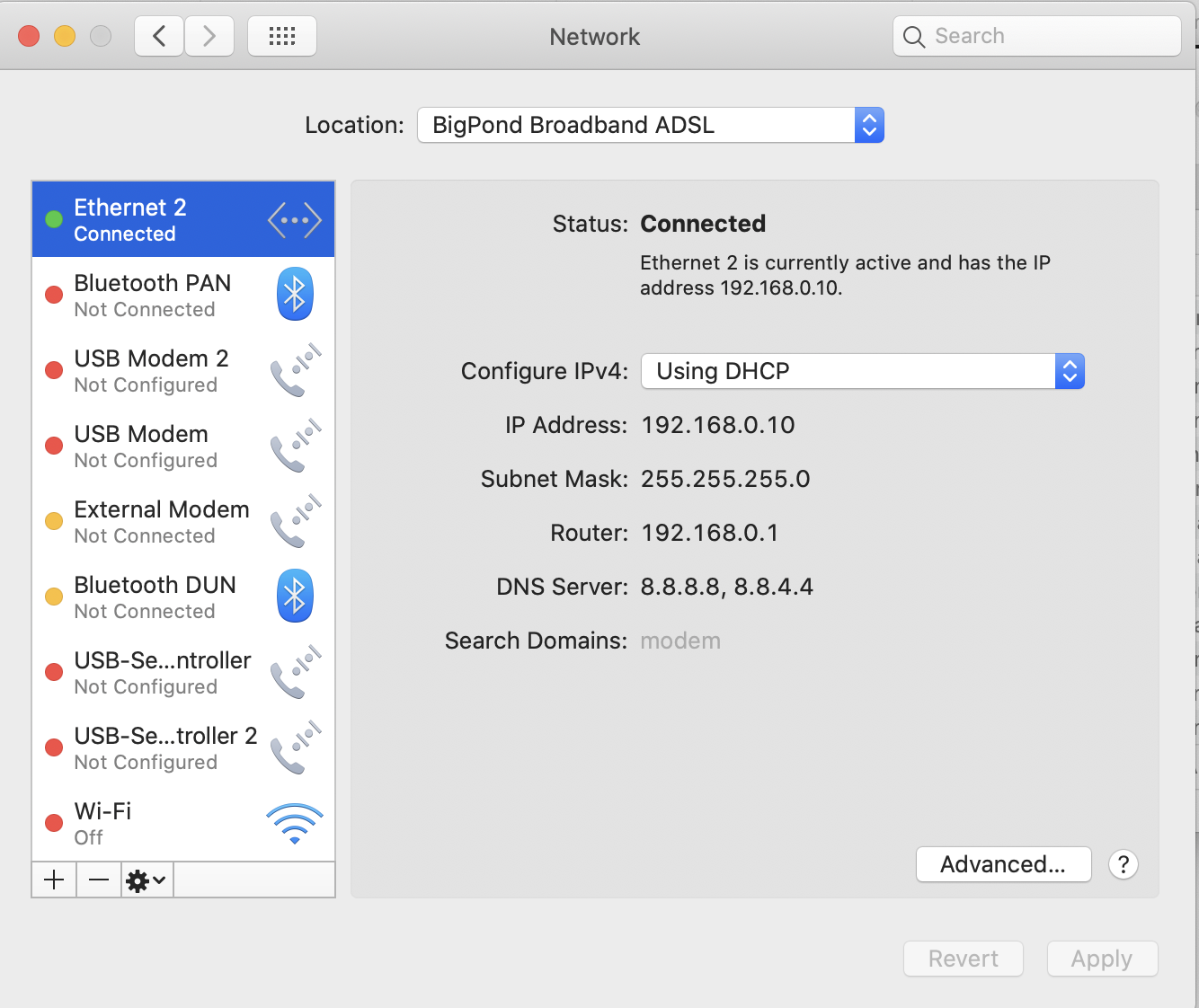Click the green status dot for Ethernet 2
The width and height of the screenshot is (1199, 1008).
[x=54, y=219]
